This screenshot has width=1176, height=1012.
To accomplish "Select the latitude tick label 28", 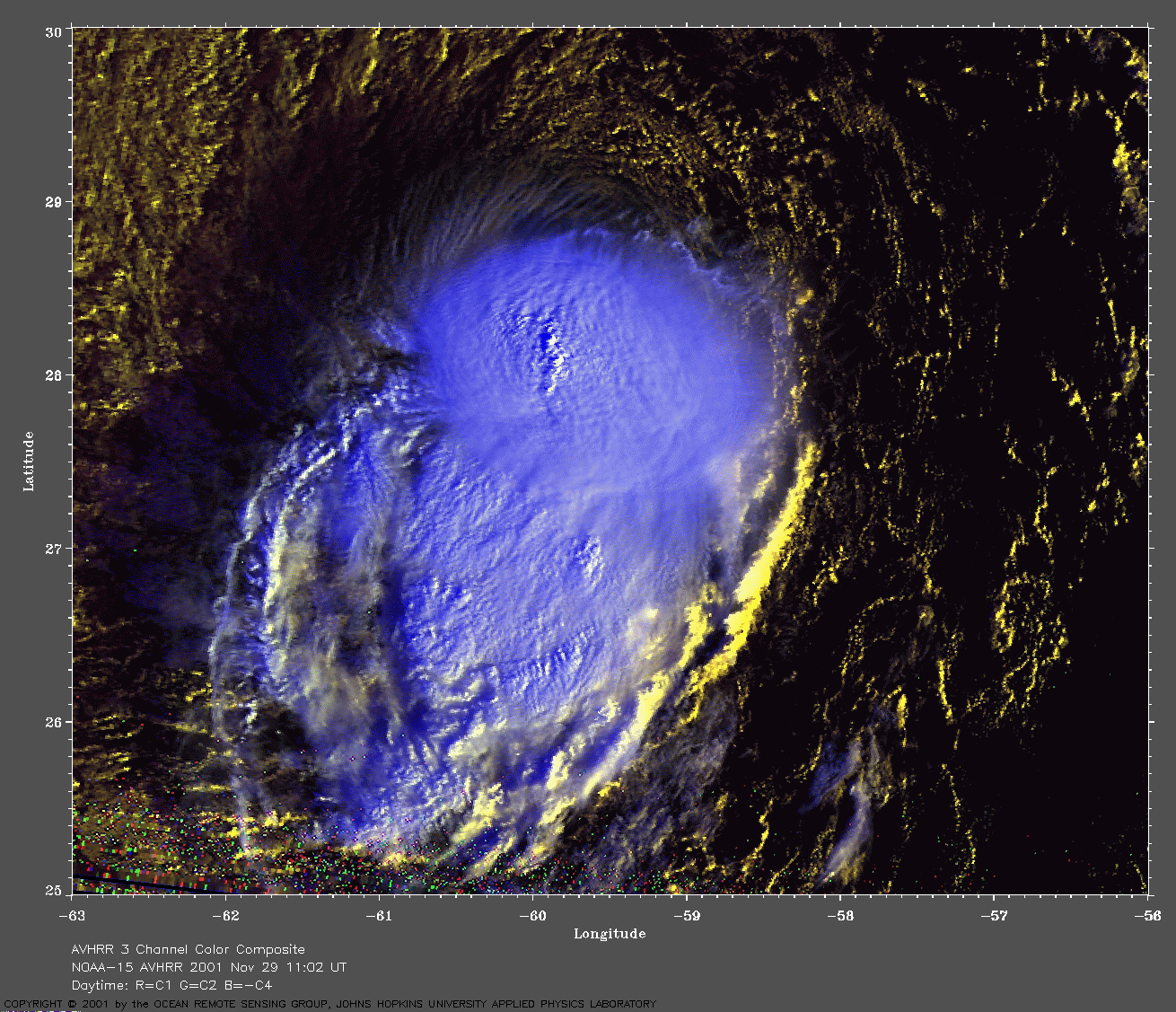I will pyautogui.click(x=53, y=375).
